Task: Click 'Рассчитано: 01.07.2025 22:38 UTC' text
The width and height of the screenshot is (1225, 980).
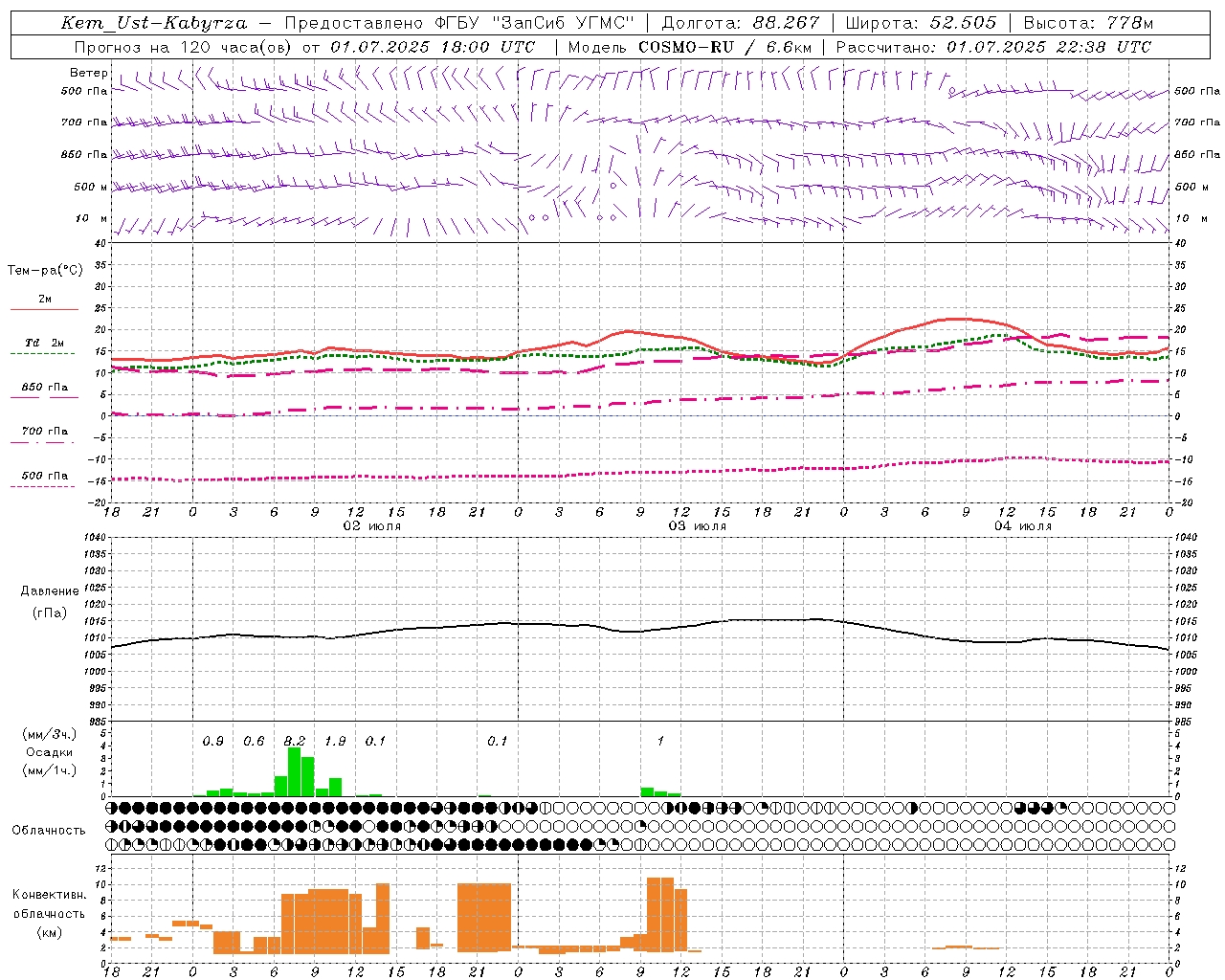Action: coord(993,47)
